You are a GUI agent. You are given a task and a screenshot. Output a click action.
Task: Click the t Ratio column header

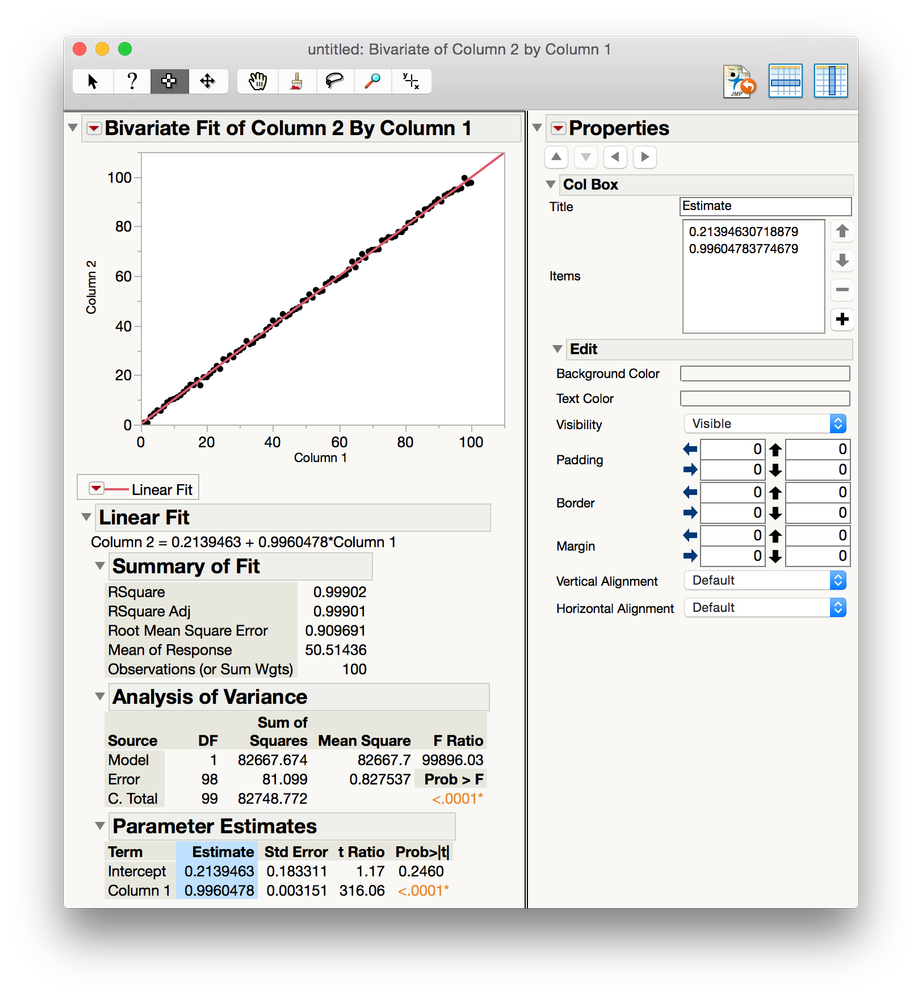[x=361, y=852]
